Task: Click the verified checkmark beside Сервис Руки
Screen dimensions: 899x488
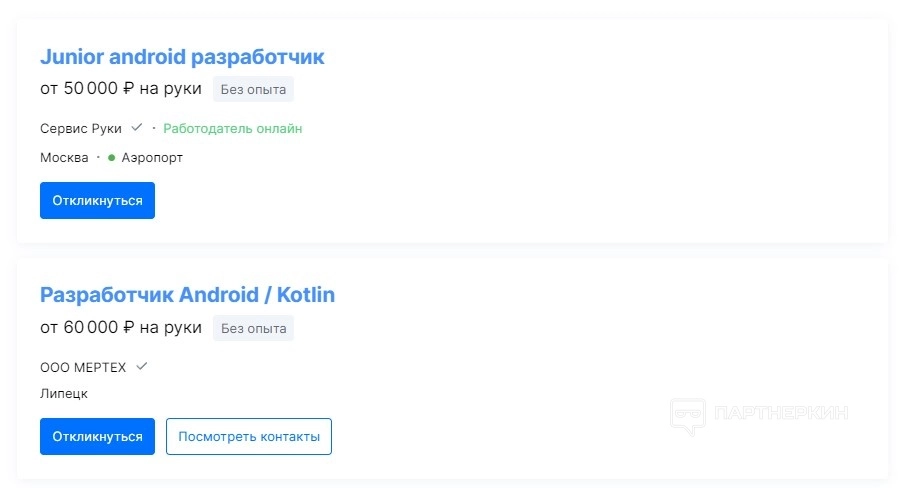Action: coord(137,128)
